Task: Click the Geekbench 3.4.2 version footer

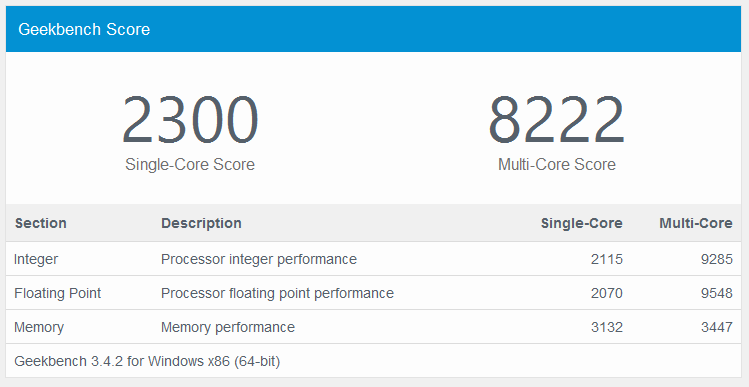Action: [147, 361]
